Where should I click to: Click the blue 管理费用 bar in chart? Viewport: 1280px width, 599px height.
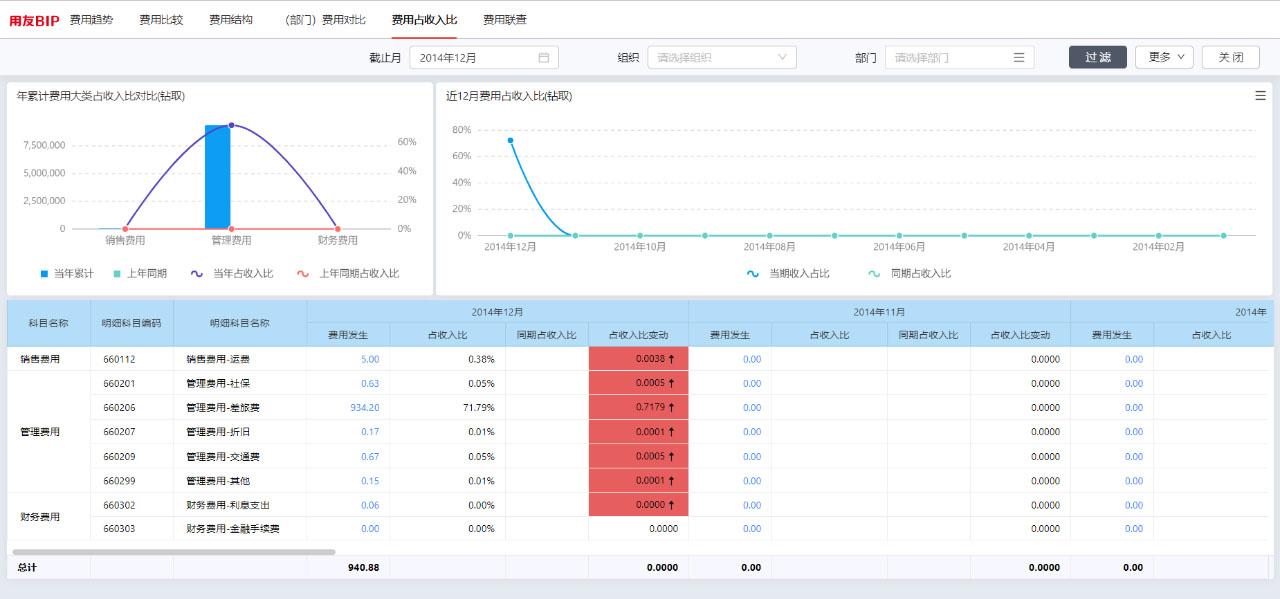pyautogui.click(x=218, y=177)
